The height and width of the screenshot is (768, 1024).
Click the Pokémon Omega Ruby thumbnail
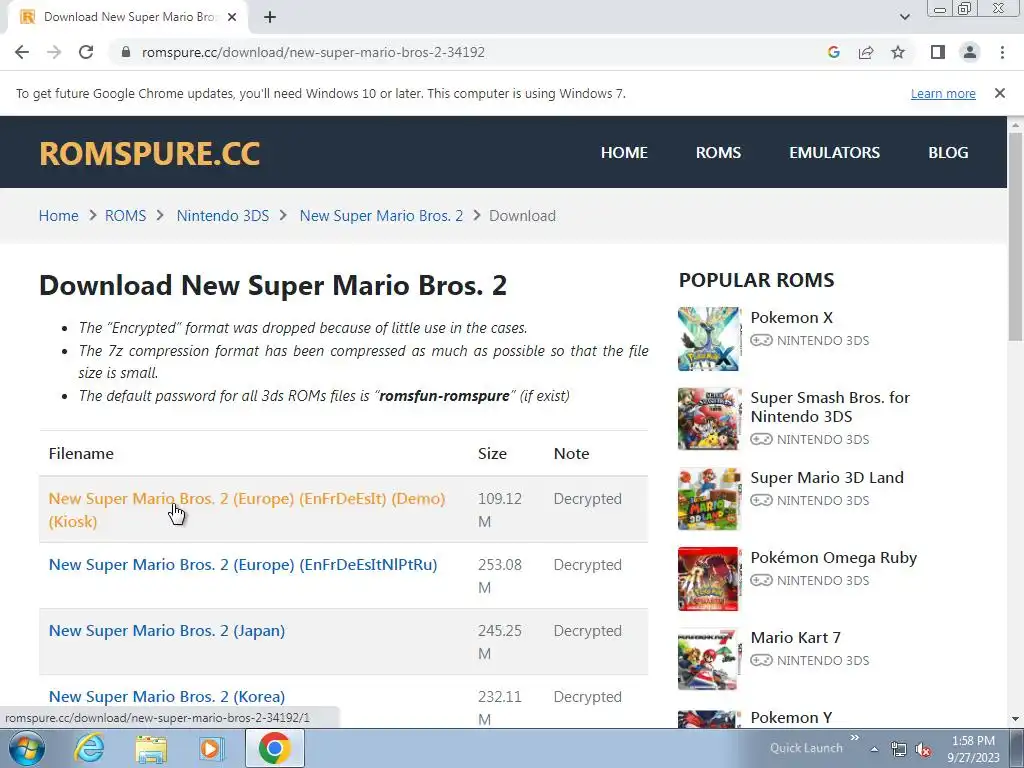pyautogui.click(x=709, y=579)
